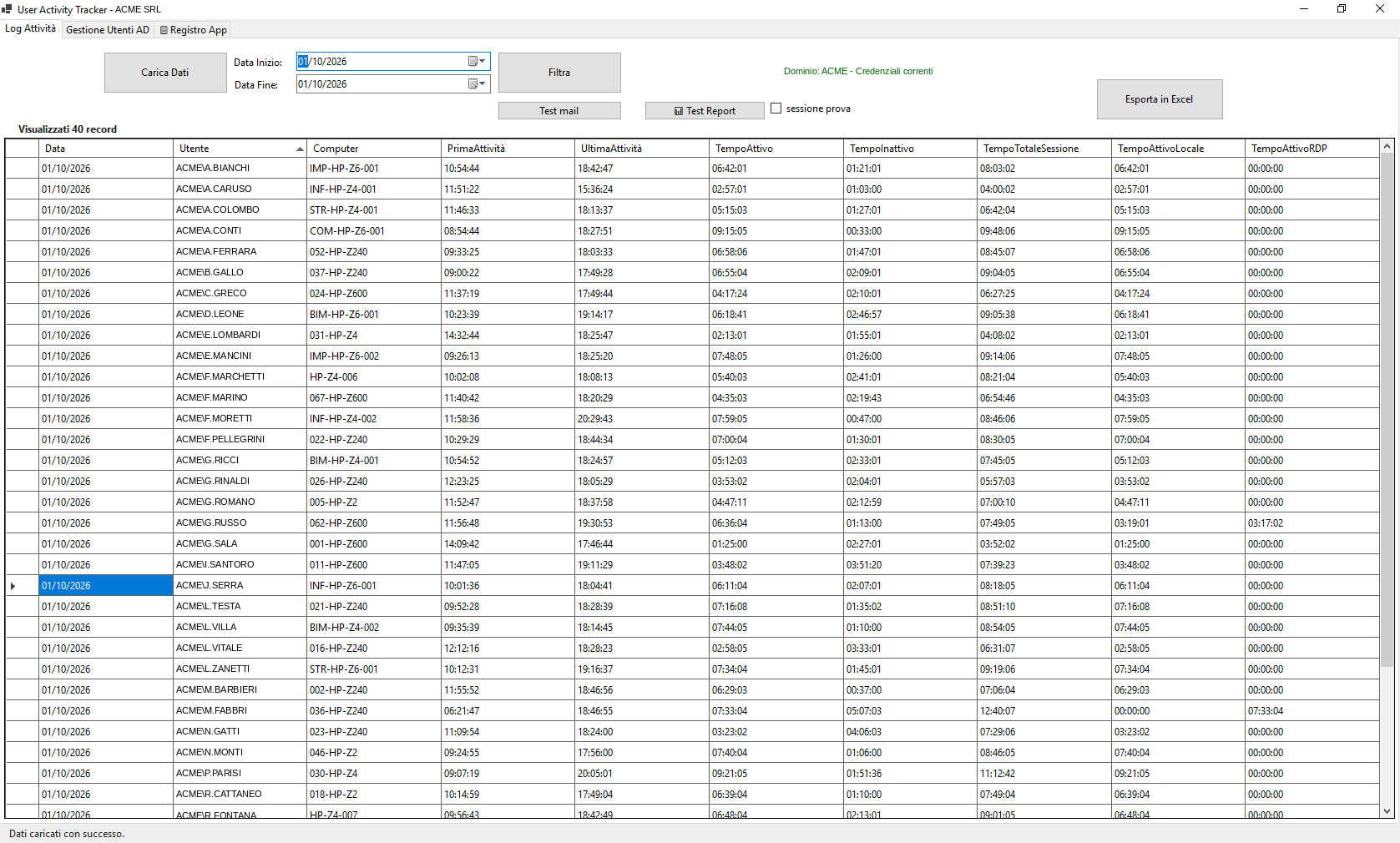Sort by PrimaAttività column header
This screenshot has height=843, width=1400.
click(x=508, y=149)
